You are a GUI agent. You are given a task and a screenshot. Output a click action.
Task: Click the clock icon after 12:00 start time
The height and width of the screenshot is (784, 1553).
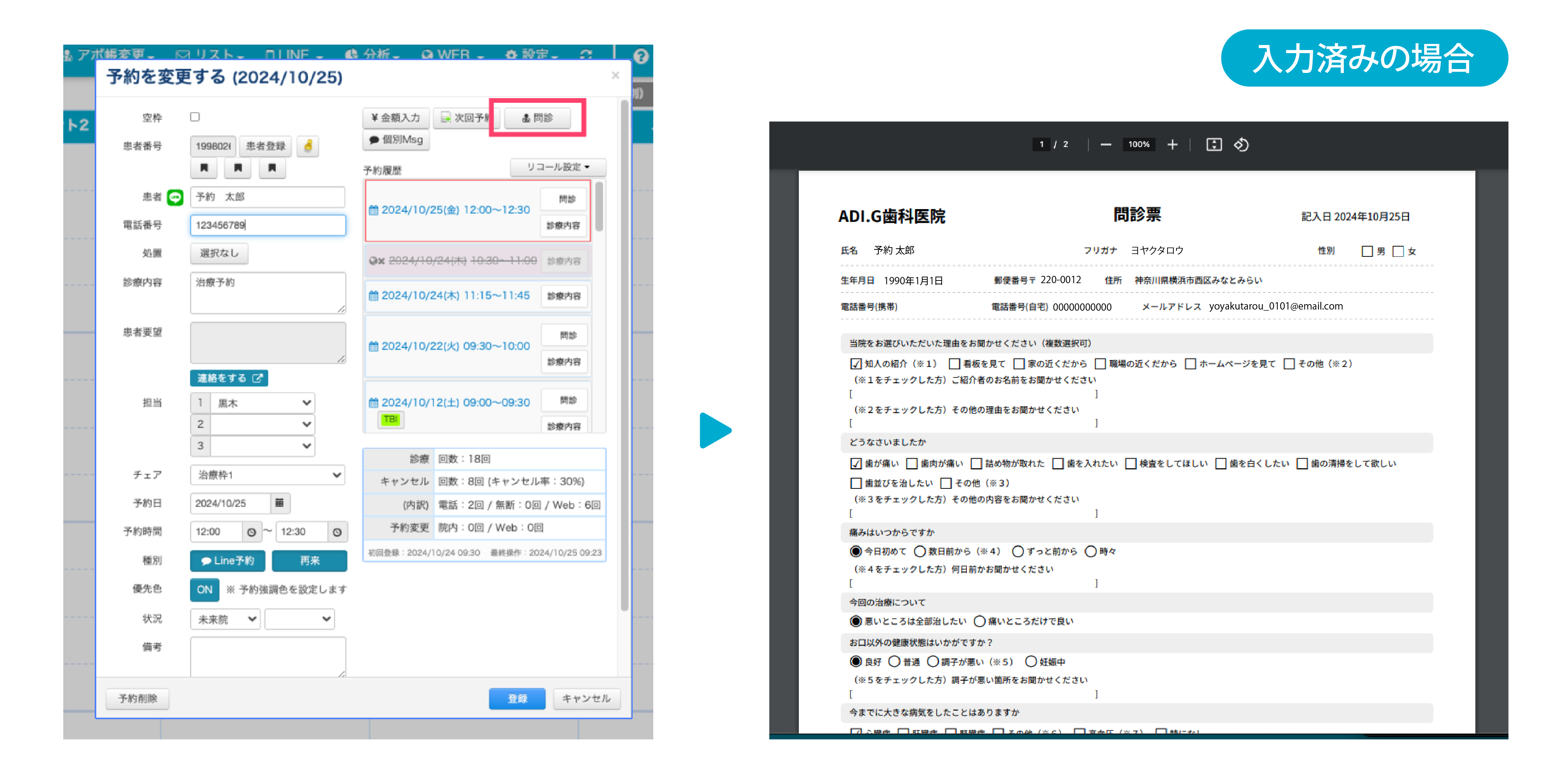tap(252, 531)
